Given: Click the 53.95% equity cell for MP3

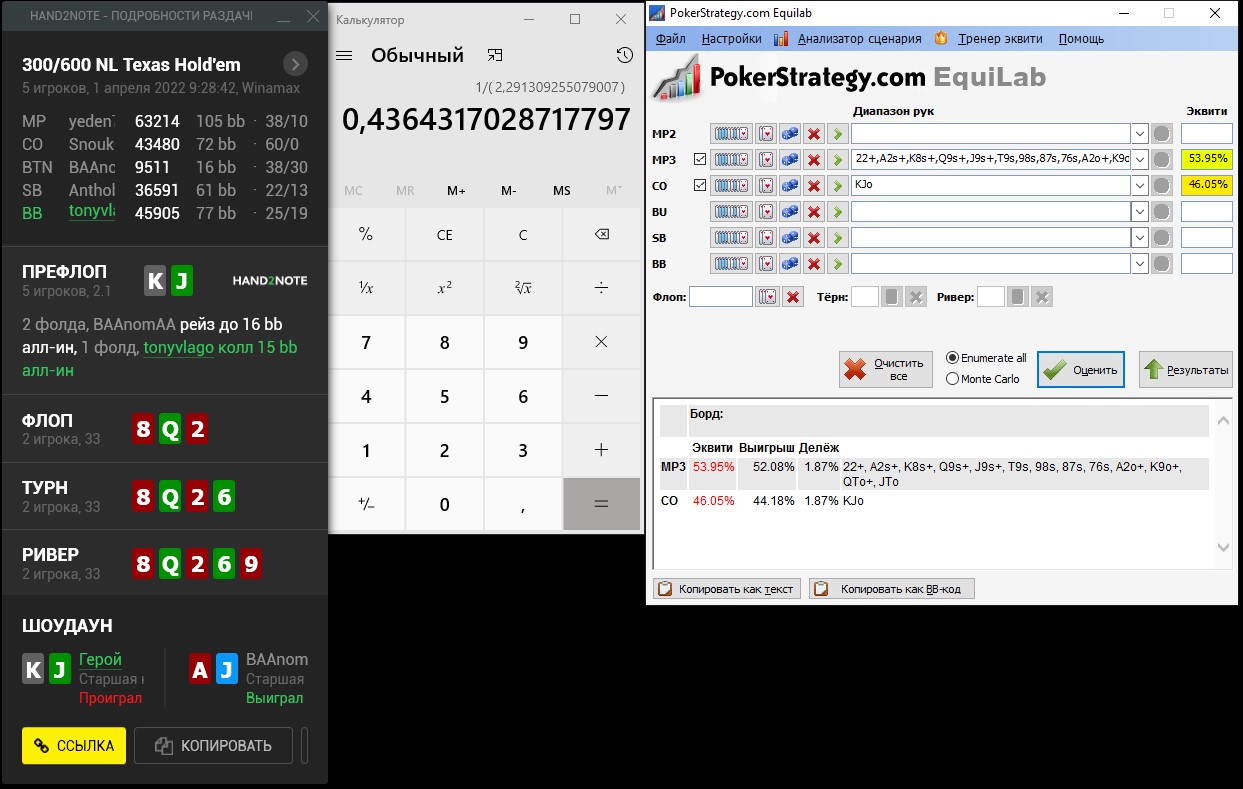Looking at the screenshot, I should point(1206,159).
